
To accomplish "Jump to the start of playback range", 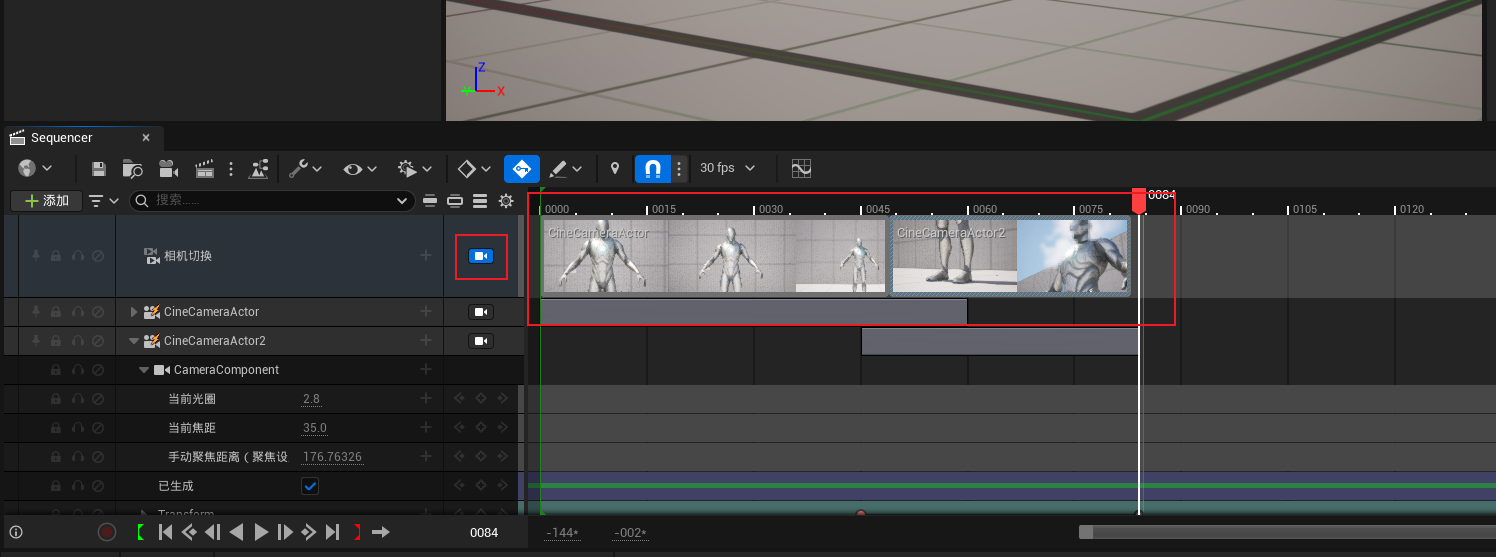I will tap(166, 532).
